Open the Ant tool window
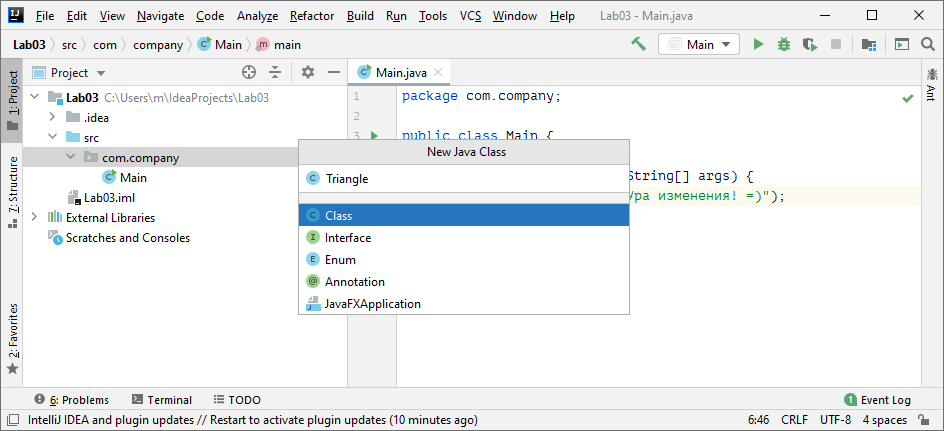The height and width of the screenshot is (431, 944). click(931, 84)
